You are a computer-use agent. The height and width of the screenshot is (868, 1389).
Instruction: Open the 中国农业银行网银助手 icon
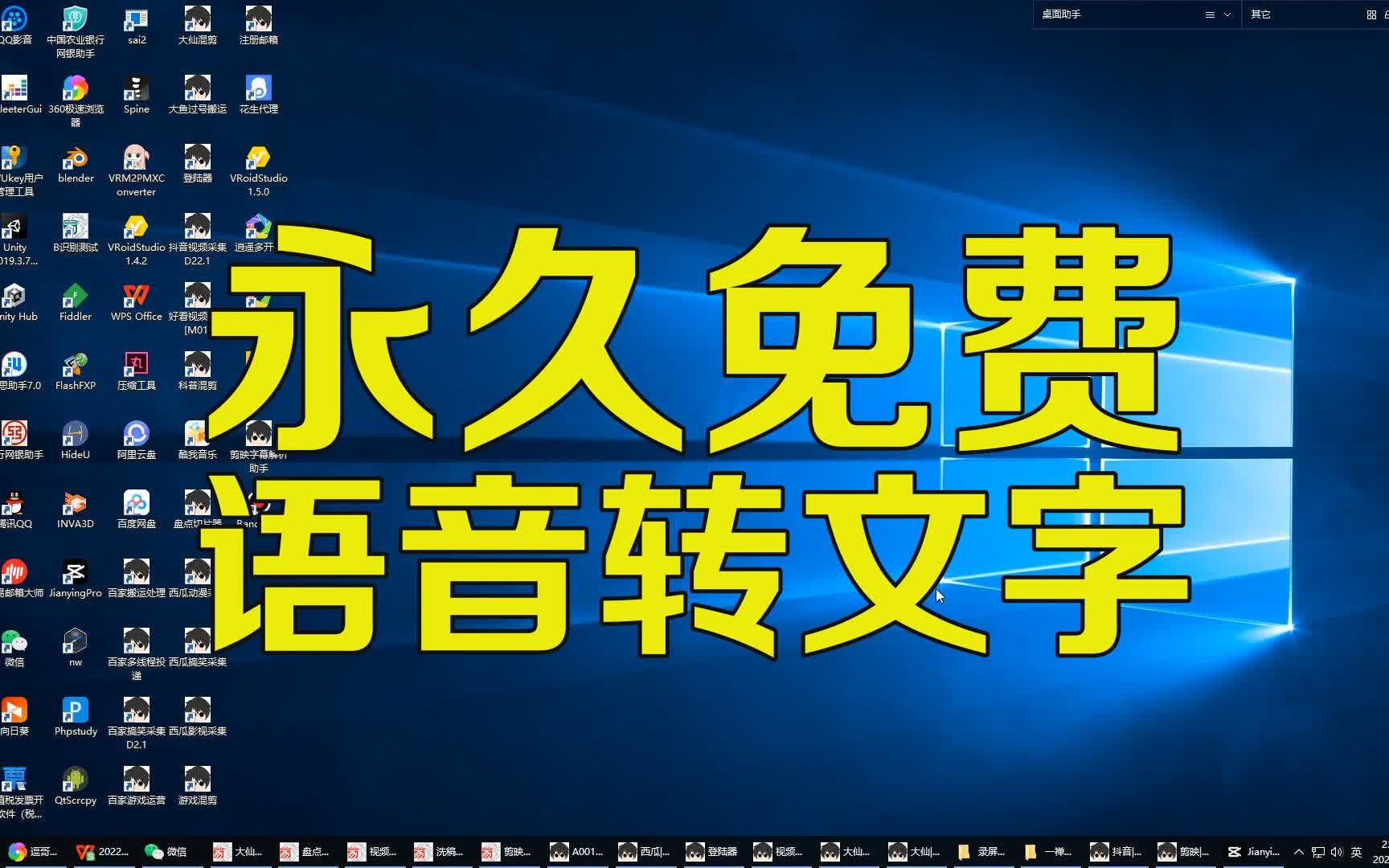point(76,33)
